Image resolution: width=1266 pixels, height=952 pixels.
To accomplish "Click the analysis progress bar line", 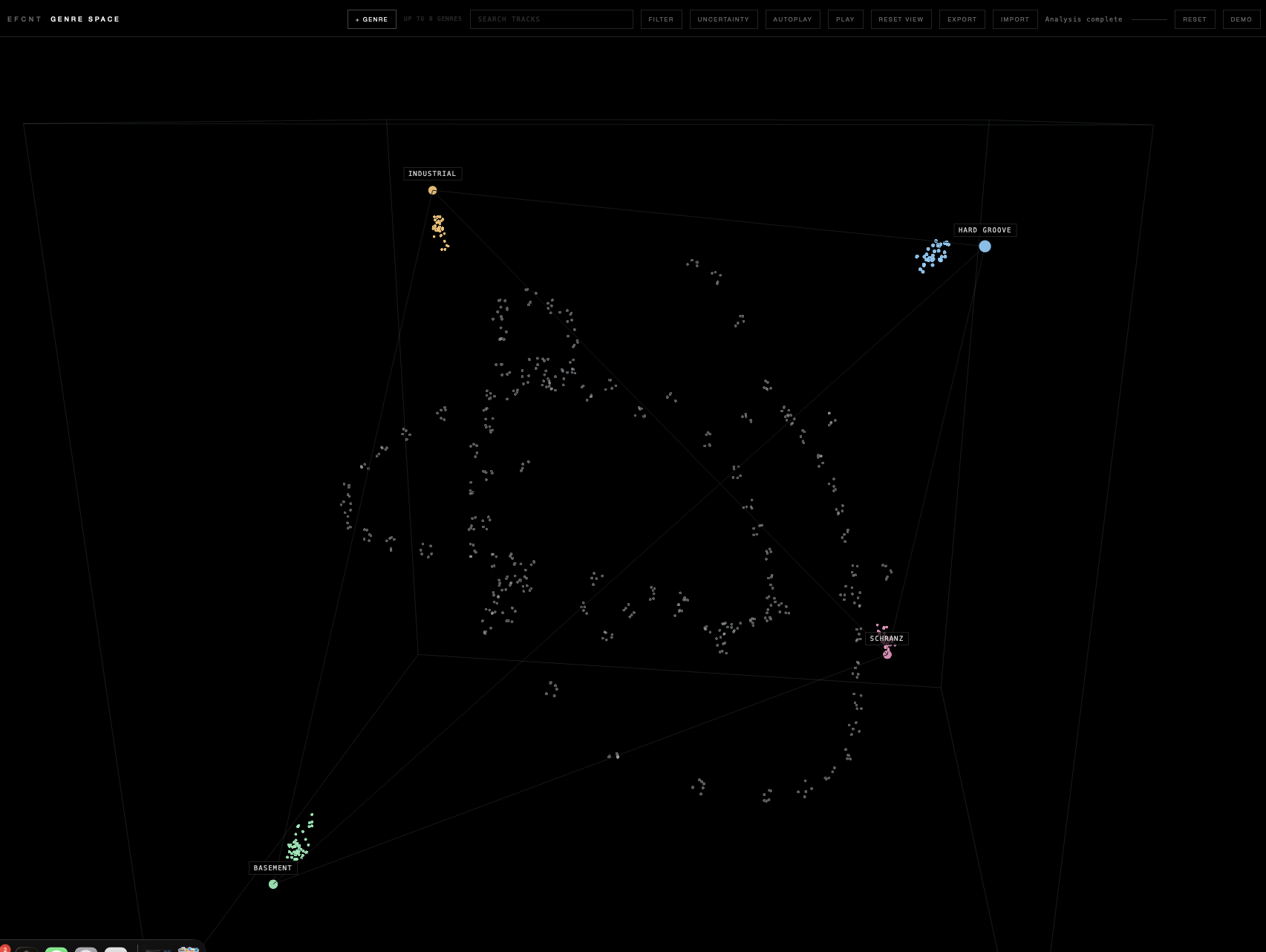I will click(1149, 19).
